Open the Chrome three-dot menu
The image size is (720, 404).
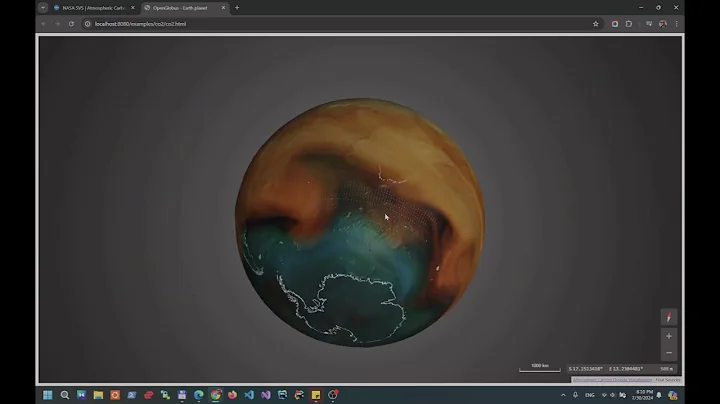click(676, 24)
